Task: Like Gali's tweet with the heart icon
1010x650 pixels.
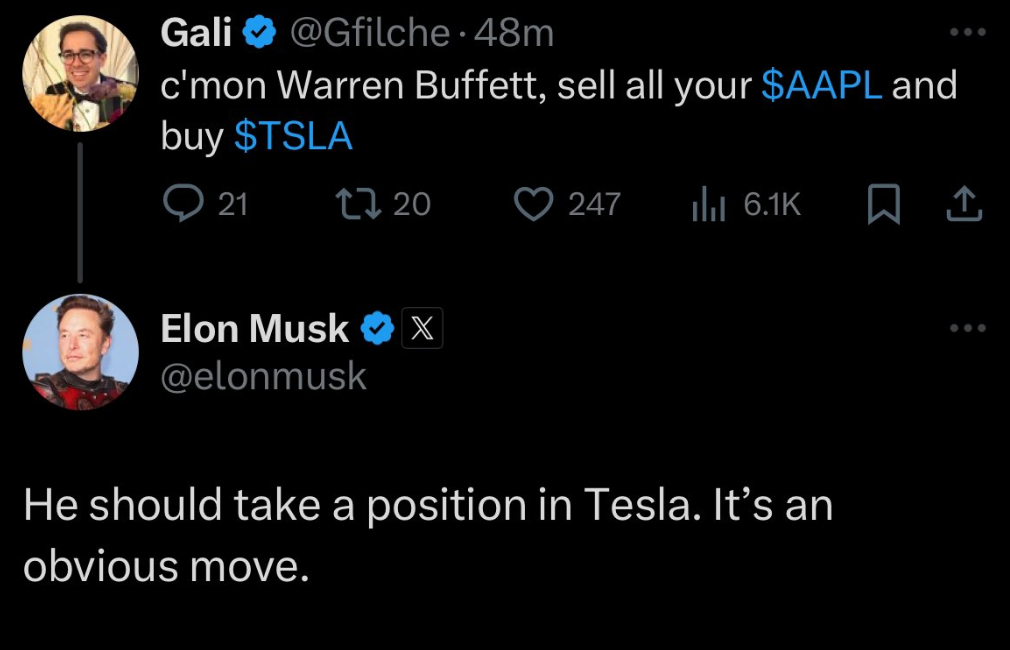Action: [x=533, y=204]
